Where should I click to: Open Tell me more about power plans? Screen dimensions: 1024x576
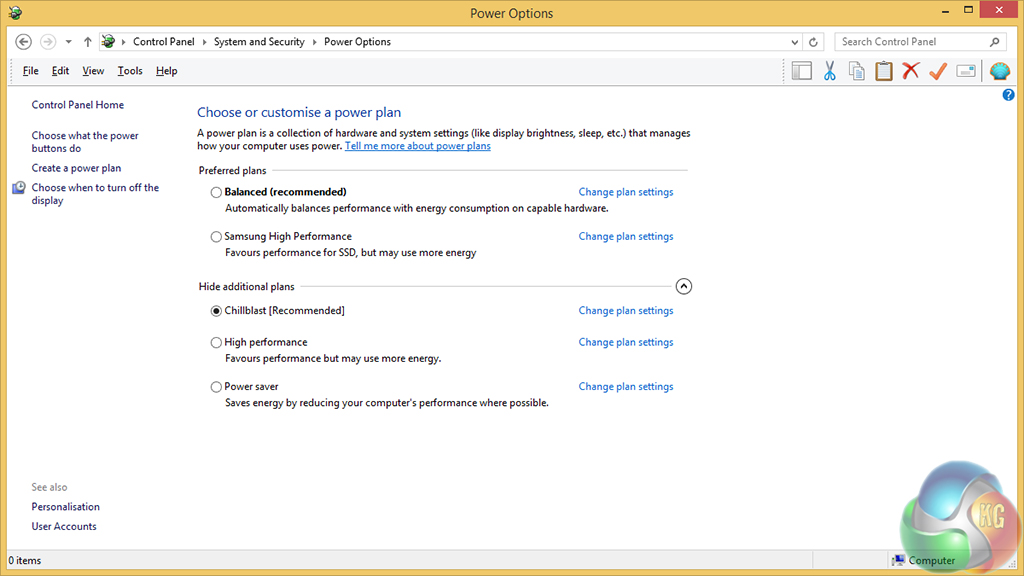pyautogui.click(x=417, y=146)
